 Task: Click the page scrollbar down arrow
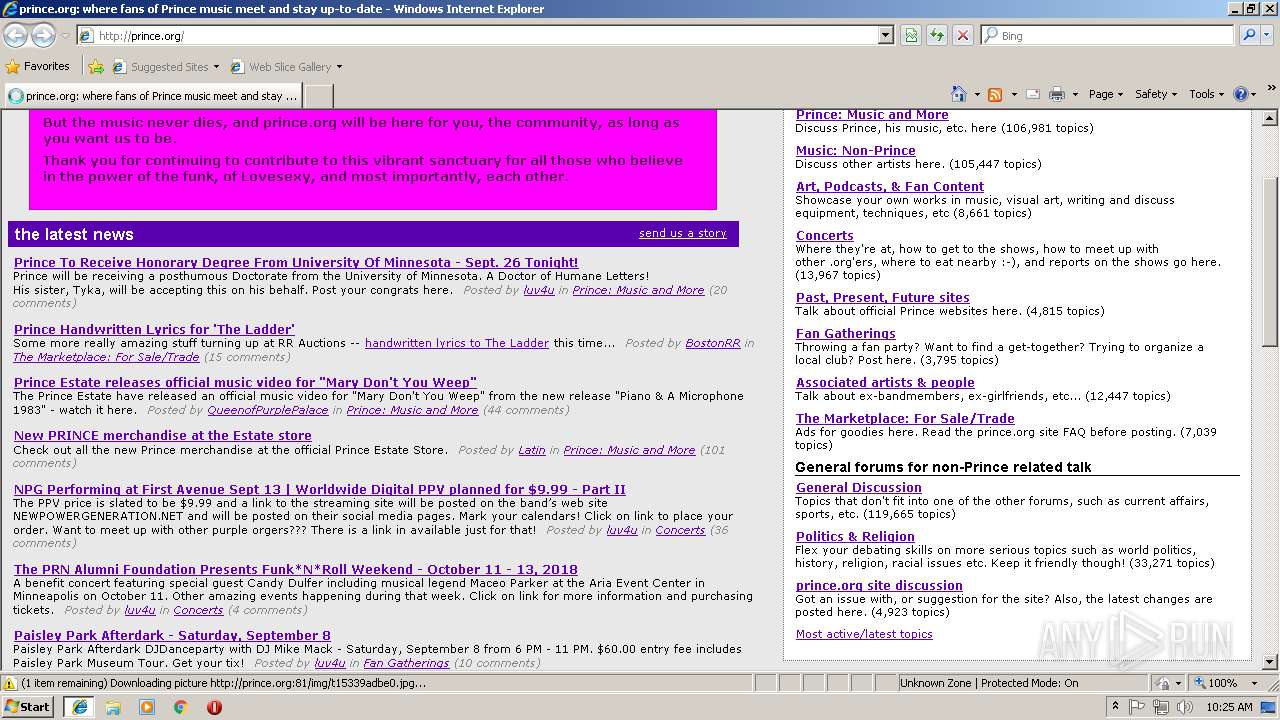pyautogui.click(x=1270, y=661)
